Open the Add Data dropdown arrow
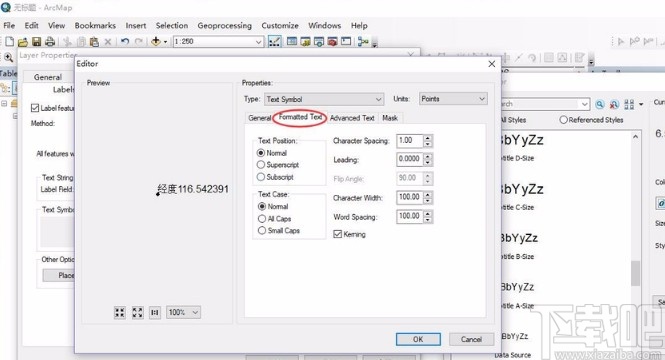Viewport: 665px width, 360px height. click(x=165, y=42)
